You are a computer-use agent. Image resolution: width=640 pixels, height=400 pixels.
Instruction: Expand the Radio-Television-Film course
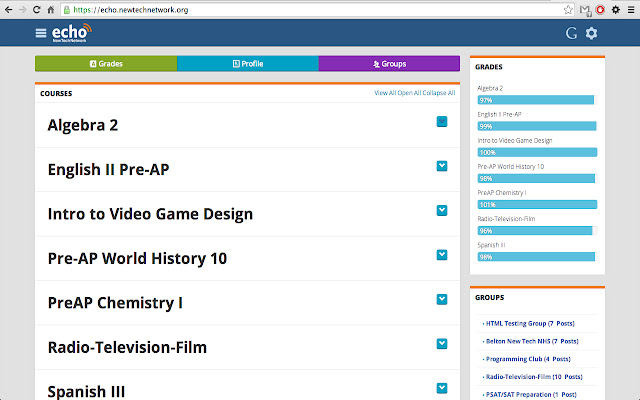(442, 344)
